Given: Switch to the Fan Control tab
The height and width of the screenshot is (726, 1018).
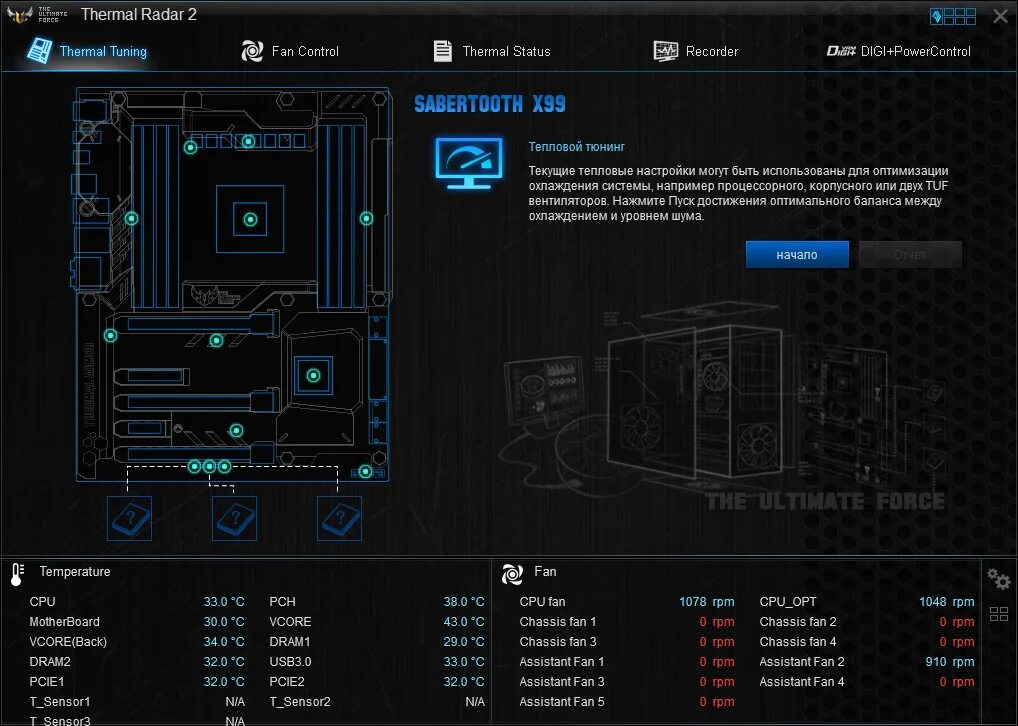Looking at the screenshot, I should coord(290,51).
